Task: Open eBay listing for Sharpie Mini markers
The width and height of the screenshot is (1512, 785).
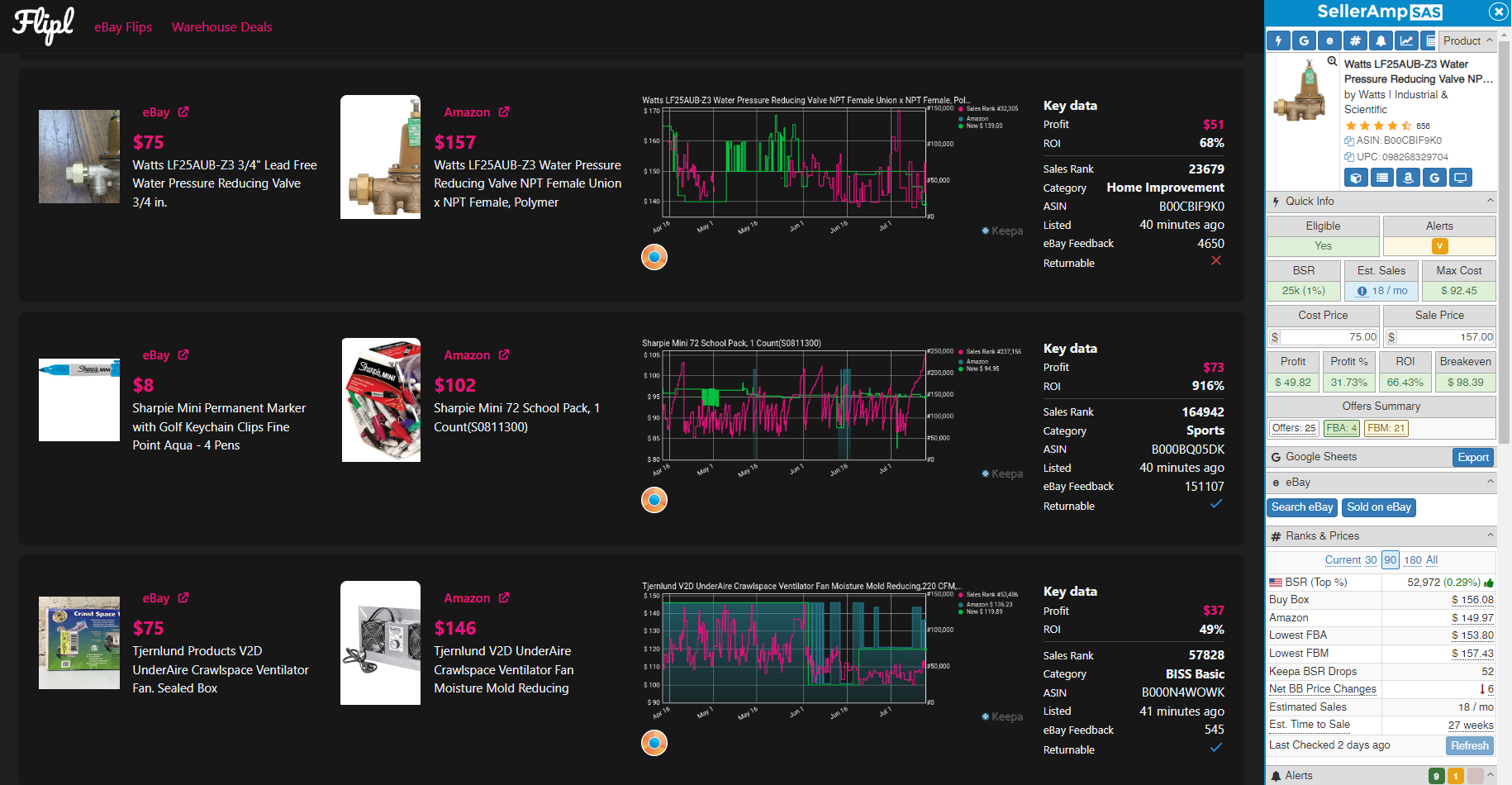Action: 166,355
